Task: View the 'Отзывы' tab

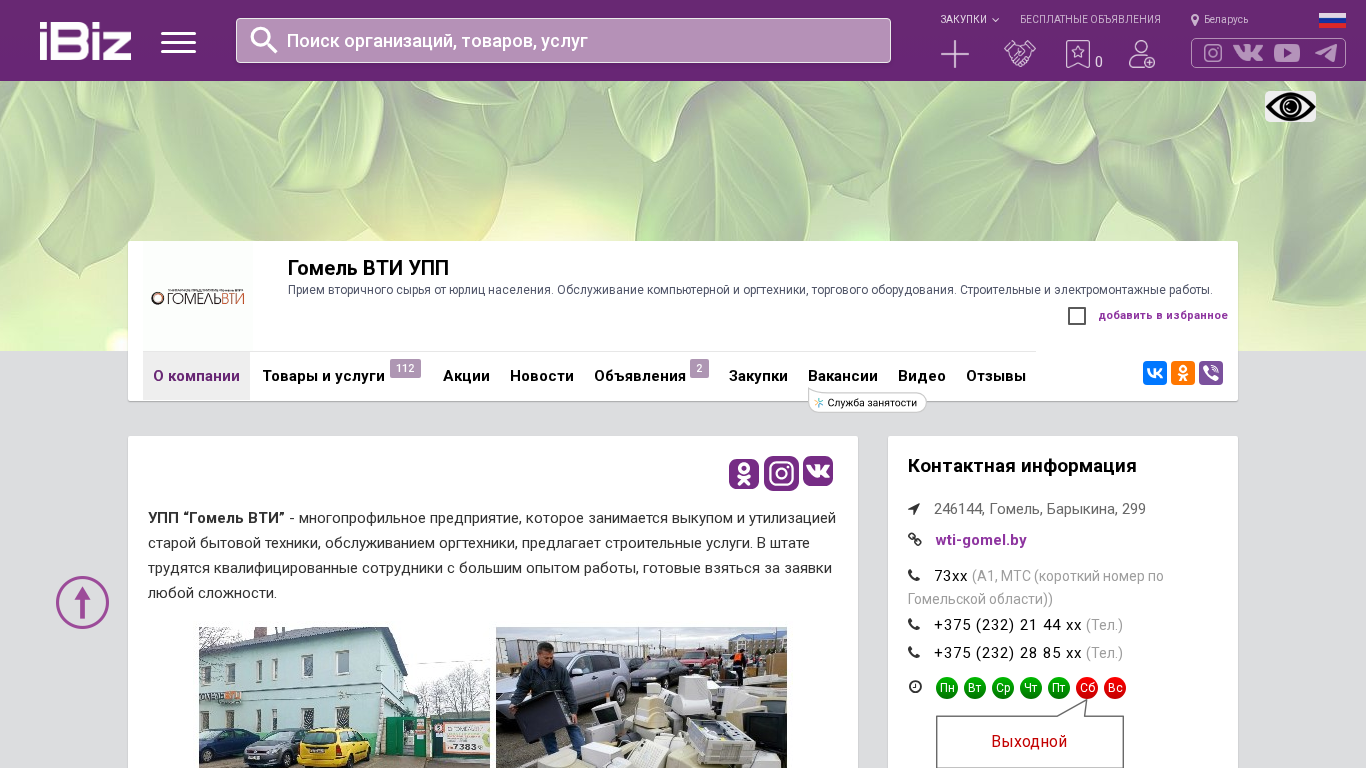Action: (x=996, y=376)
